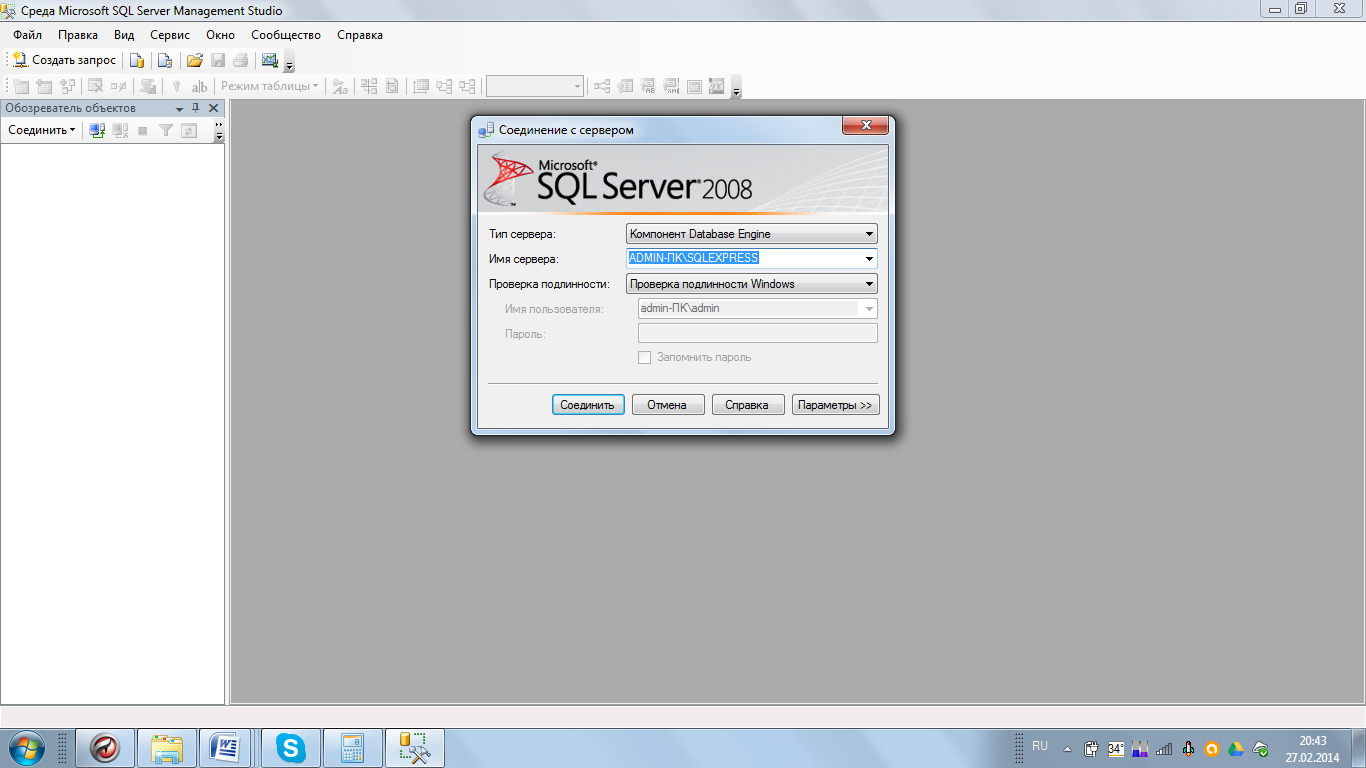1366x768 pixels.
Task: Click the Database Engine query icon
Action: pyautogui.click(x=138, y=60)
